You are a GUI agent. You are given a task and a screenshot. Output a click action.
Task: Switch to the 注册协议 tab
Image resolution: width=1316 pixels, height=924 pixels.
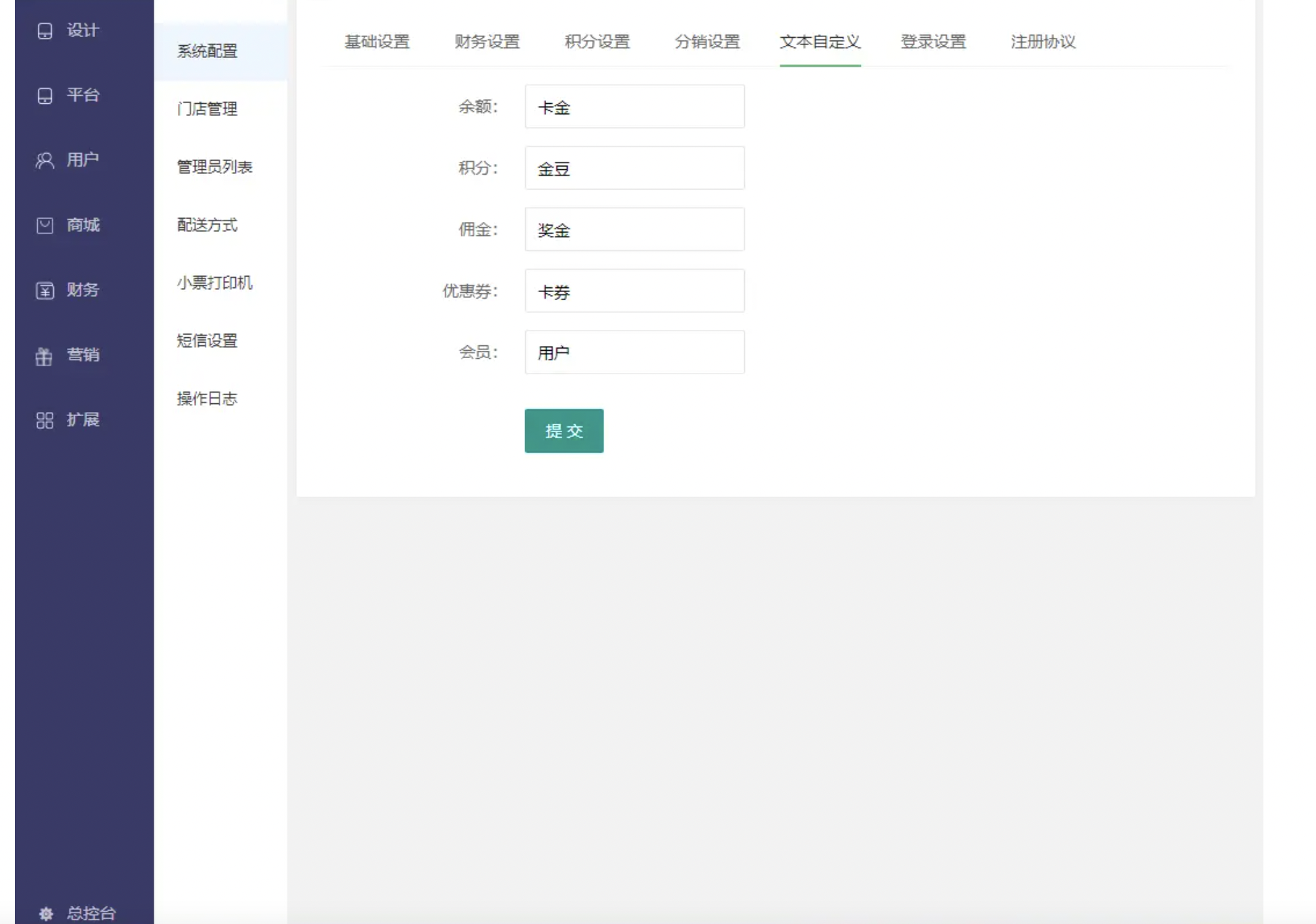coord(1043,42)
